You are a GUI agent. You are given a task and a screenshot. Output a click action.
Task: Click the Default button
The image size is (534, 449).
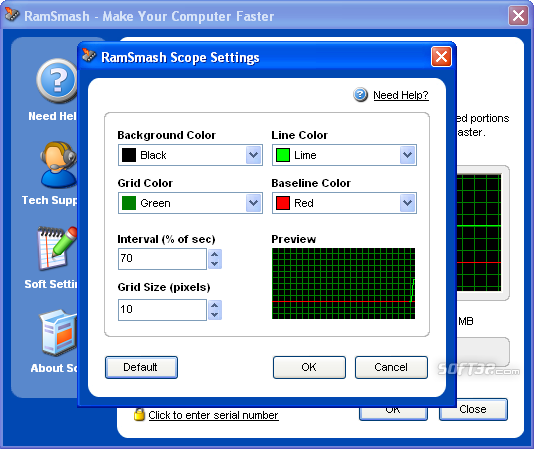point(141,367)
